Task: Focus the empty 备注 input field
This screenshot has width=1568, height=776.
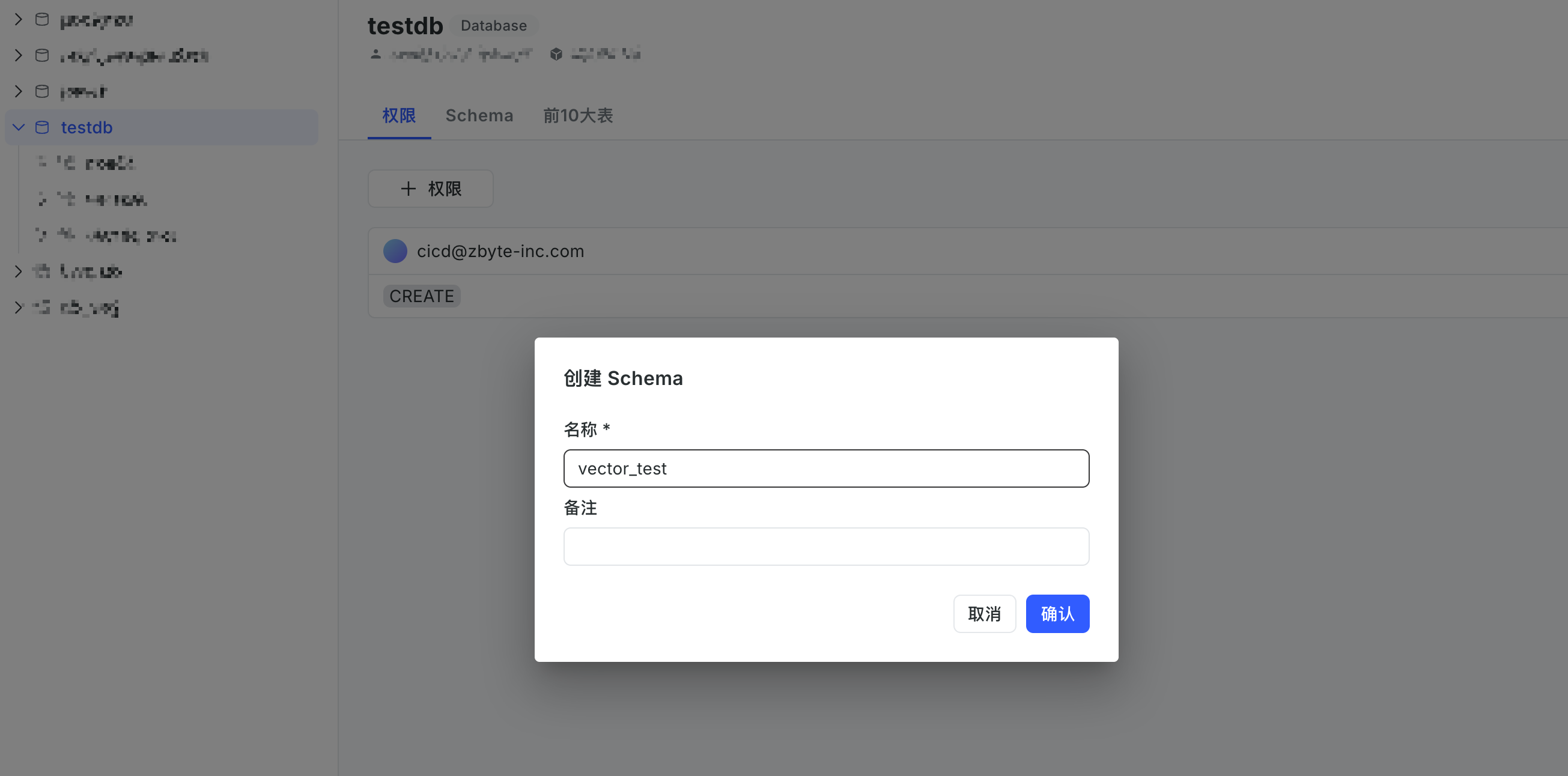Action: pos(826,546)
